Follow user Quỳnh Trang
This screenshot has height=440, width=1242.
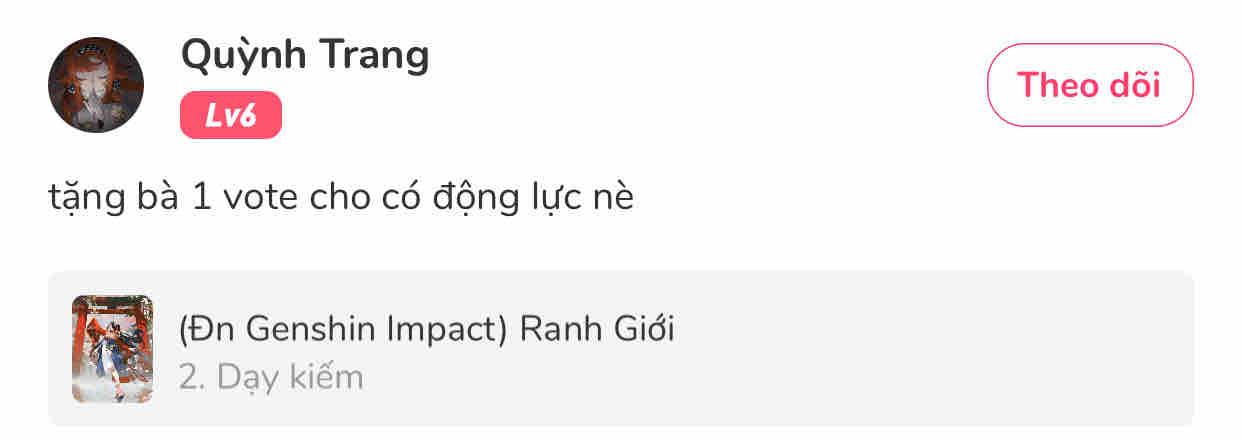(1089, 85)
